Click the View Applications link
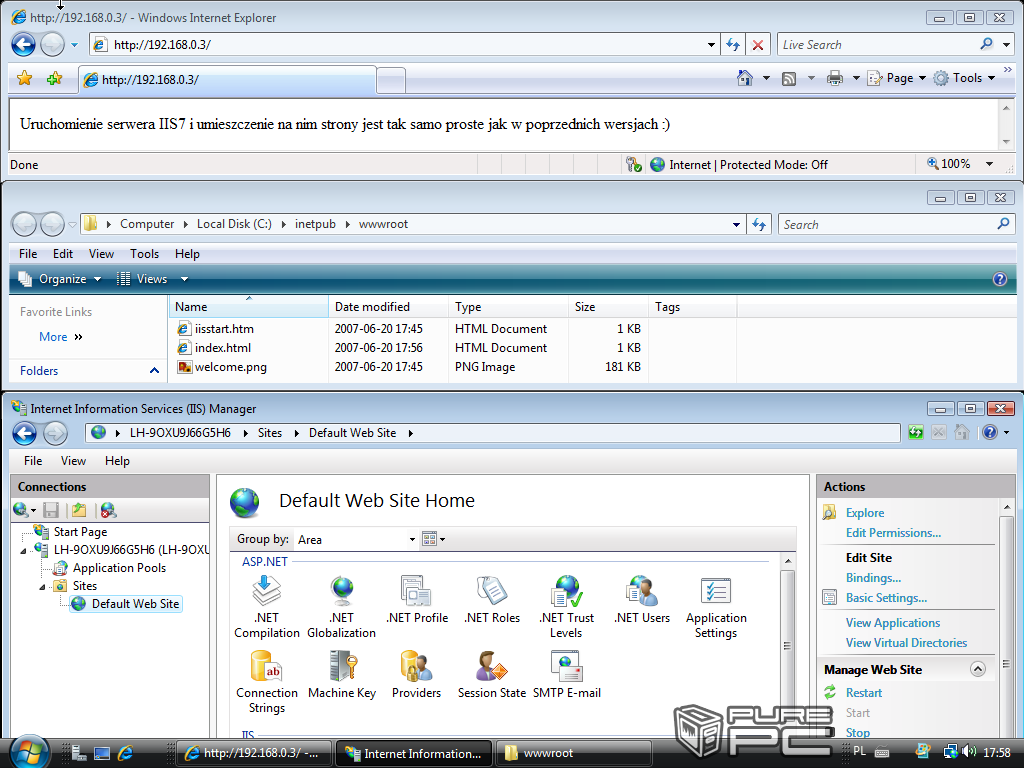This screenshot has height=768, width=1024. (x=893, y=623)
